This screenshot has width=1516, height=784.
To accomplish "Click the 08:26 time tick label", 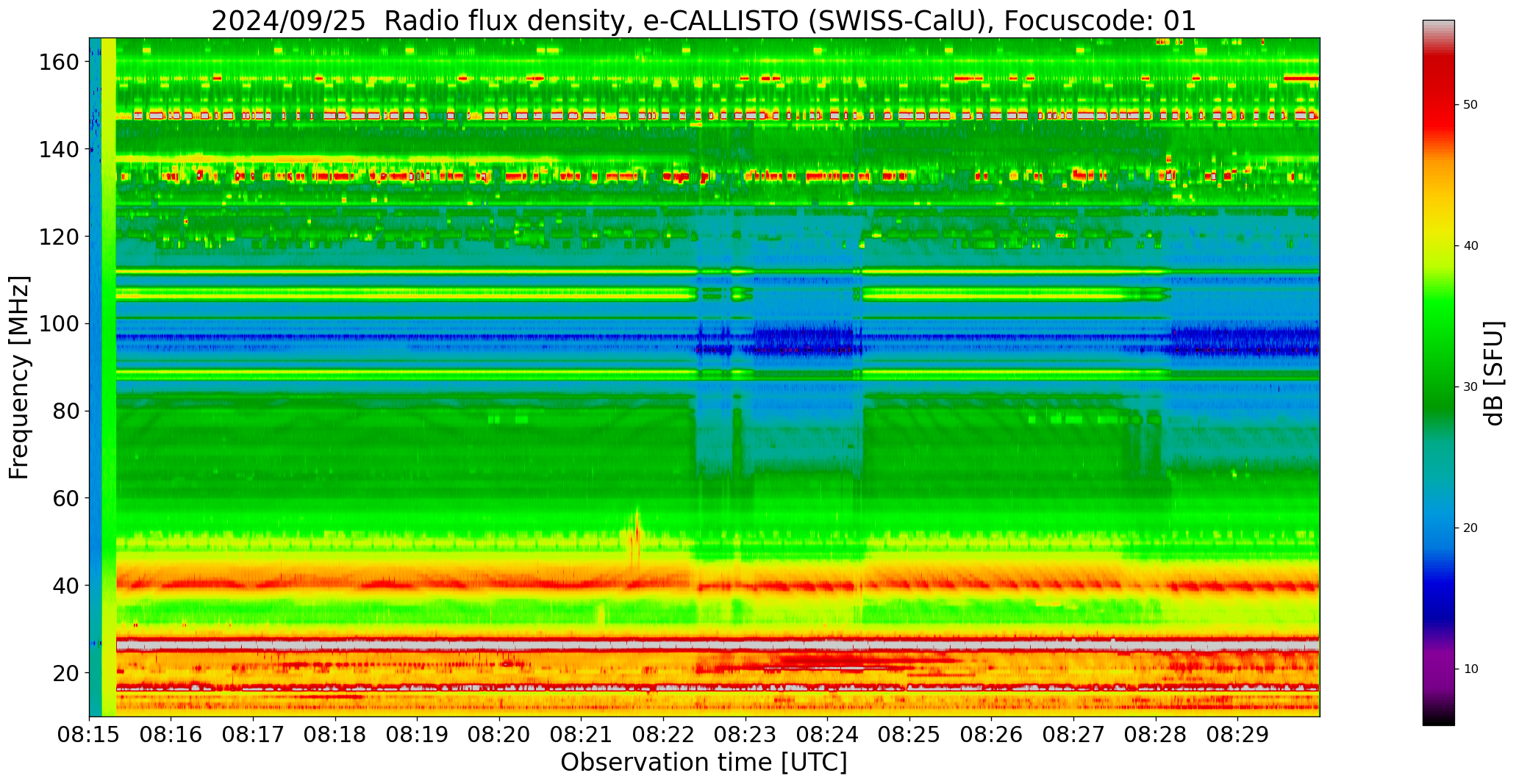I will [x=991, y=735].
